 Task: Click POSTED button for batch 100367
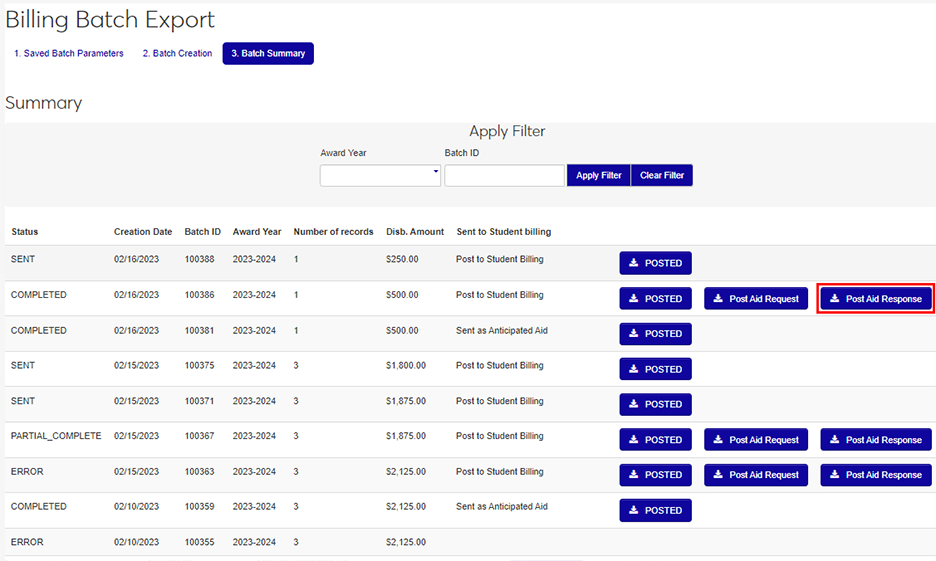pos(655,440)
